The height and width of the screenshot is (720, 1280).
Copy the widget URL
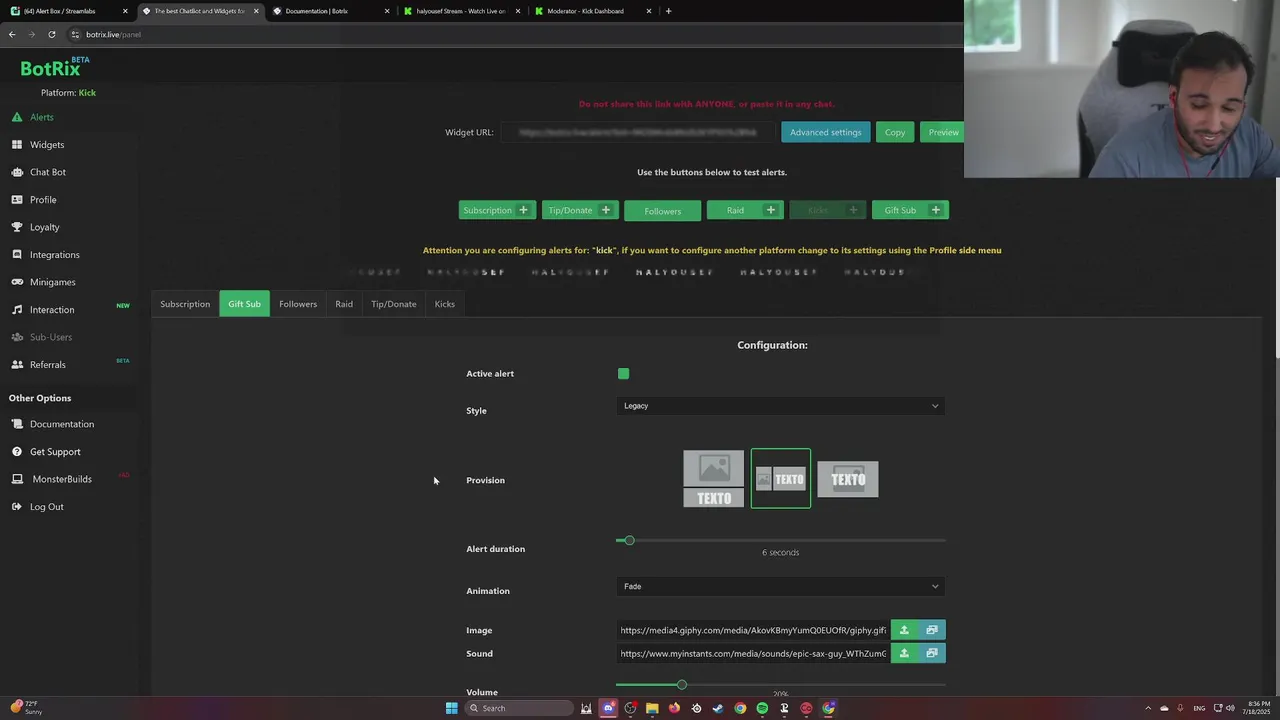click(895, 132)
